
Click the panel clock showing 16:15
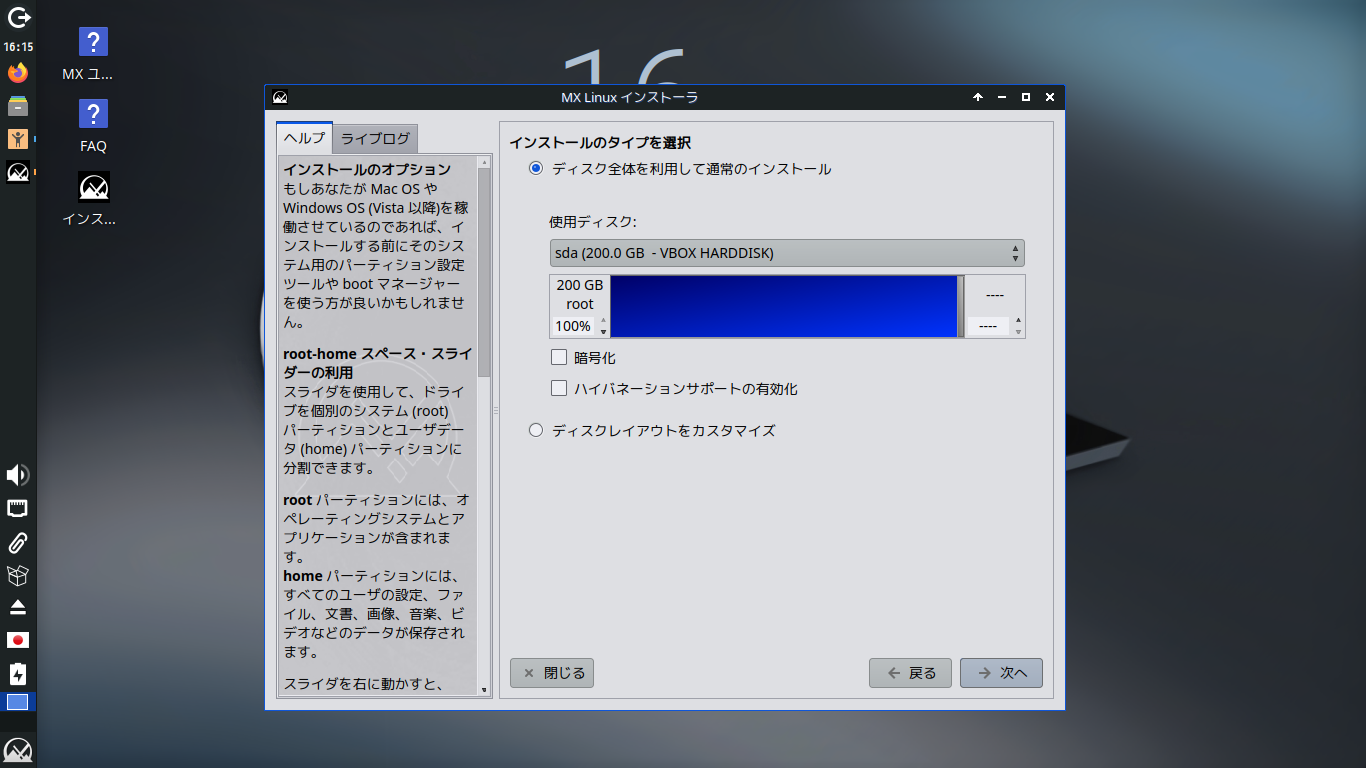[x=18, y=47]
